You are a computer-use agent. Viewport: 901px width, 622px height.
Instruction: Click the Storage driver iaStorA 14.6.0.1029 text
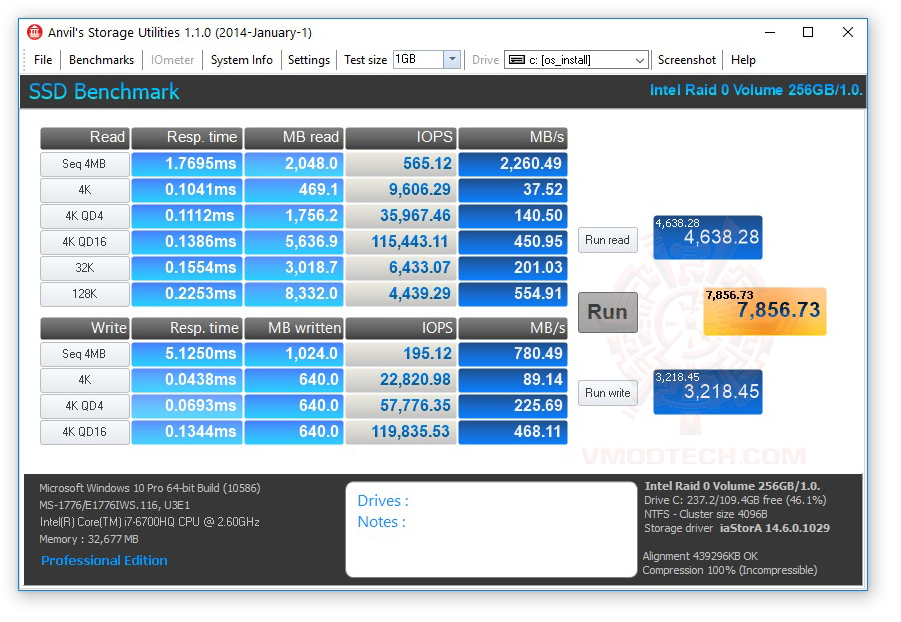click(737, 528)
